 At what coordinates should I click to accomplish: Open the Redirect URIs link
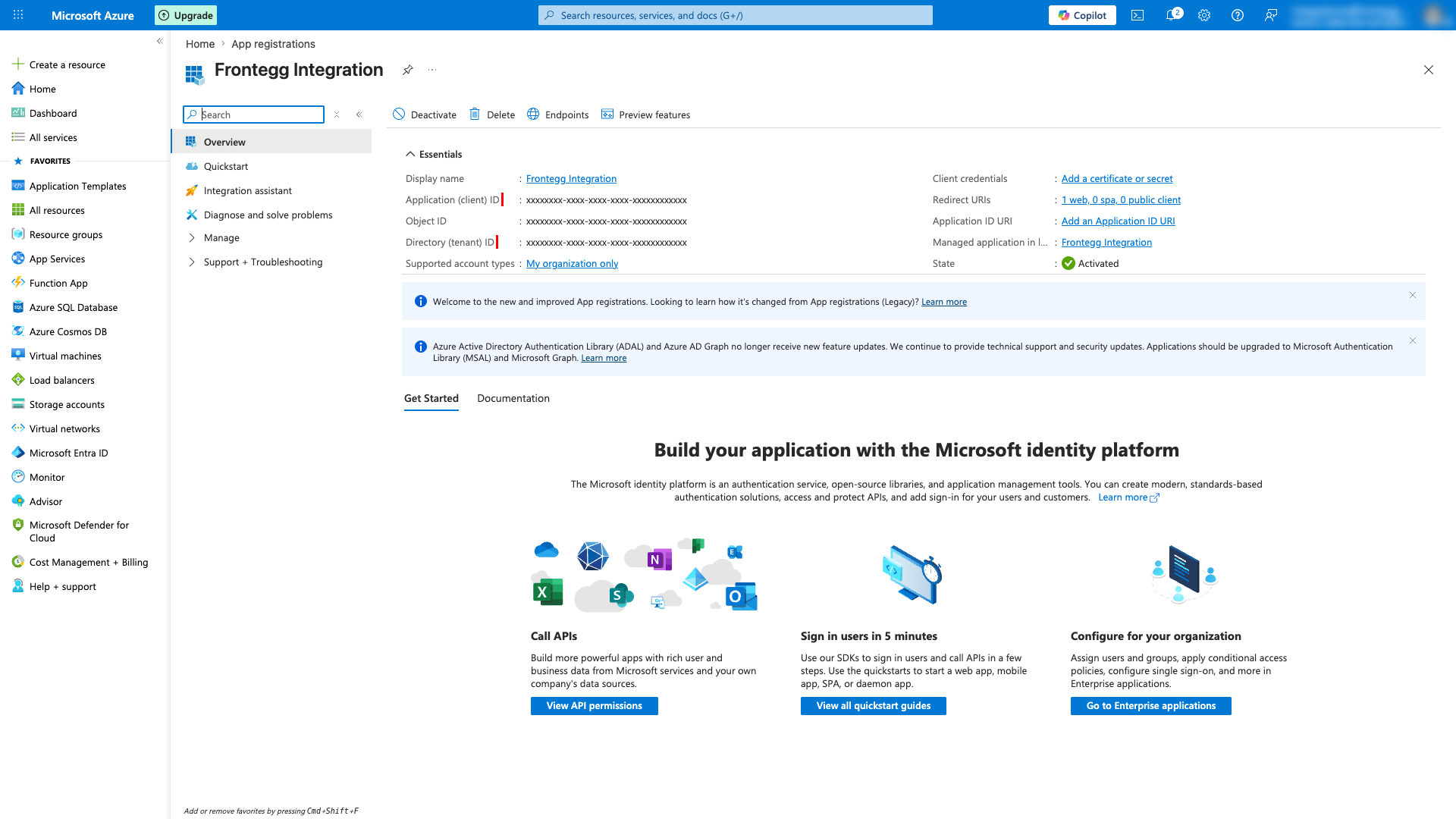1121,200
